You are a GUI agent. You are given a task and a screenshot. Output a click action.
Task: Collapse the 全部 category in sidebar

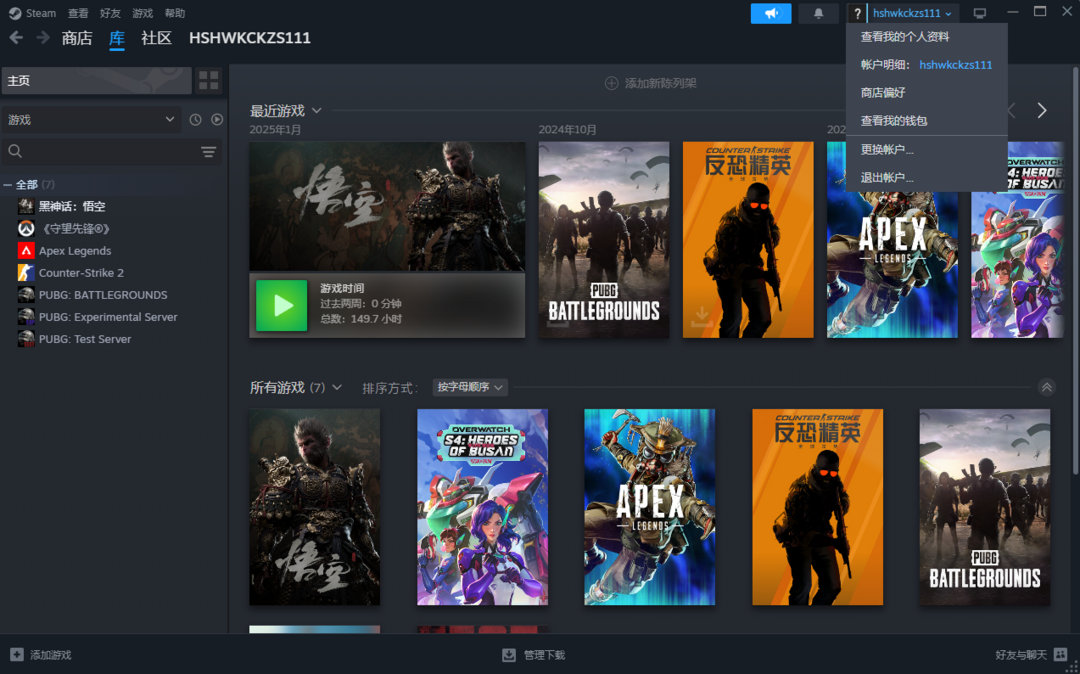click(x=8, y=185)
